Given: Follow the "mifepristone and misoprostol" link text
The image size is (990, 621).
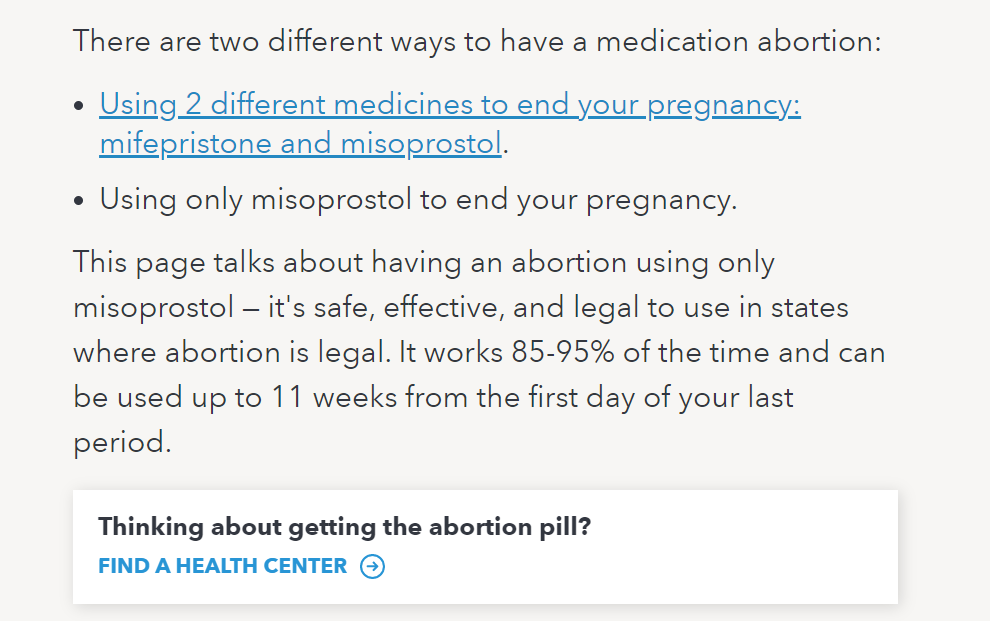Looking at the screenshot, I should coord(300,144).
